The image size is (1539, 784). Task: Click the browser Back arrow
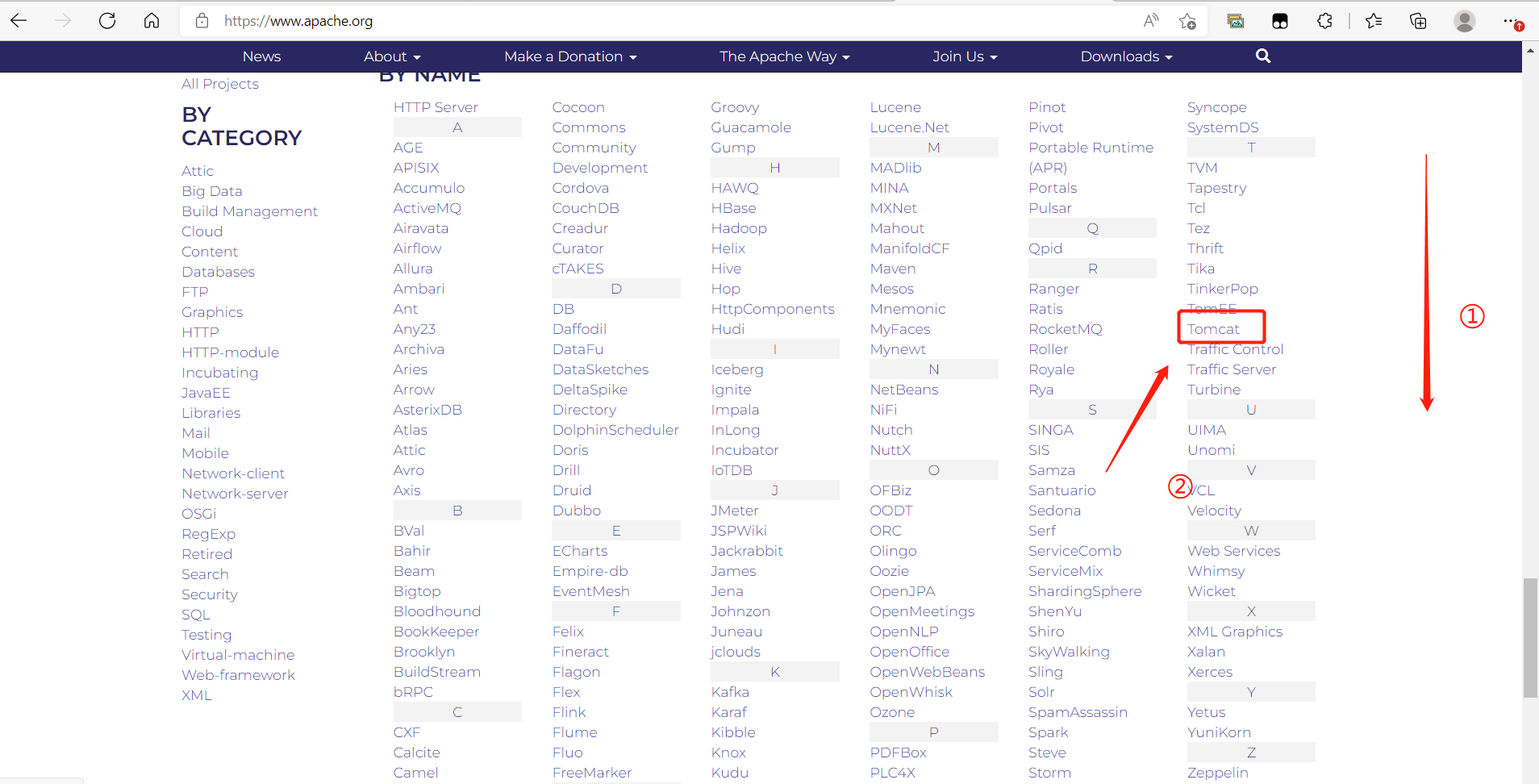pyautogui.click(x=19, y=21)
